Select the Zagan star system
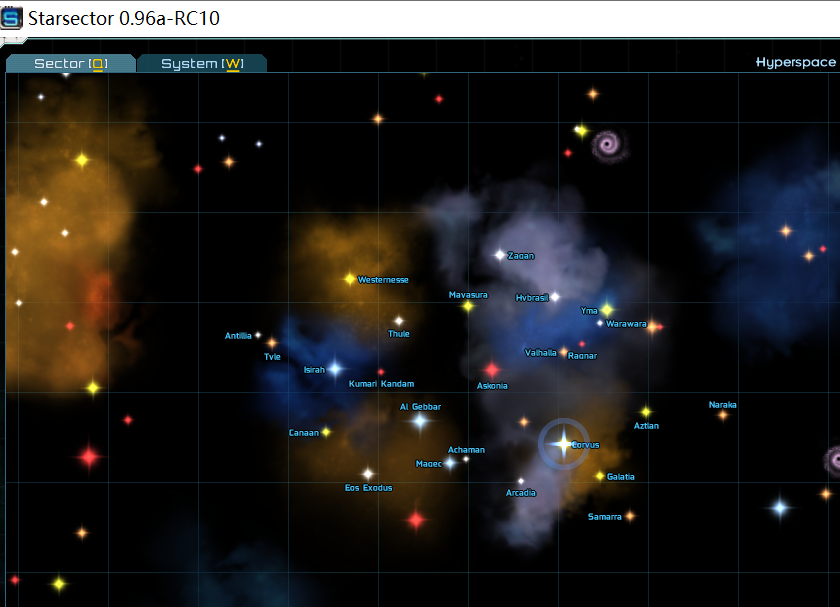Viewport: 840px width, 607px height. (x=499, y=255)
